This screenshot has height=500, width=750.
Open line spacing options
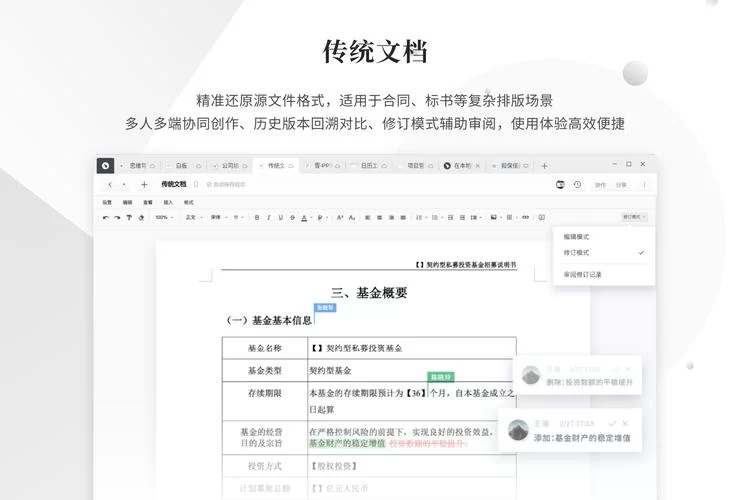[x=474, y=218]
